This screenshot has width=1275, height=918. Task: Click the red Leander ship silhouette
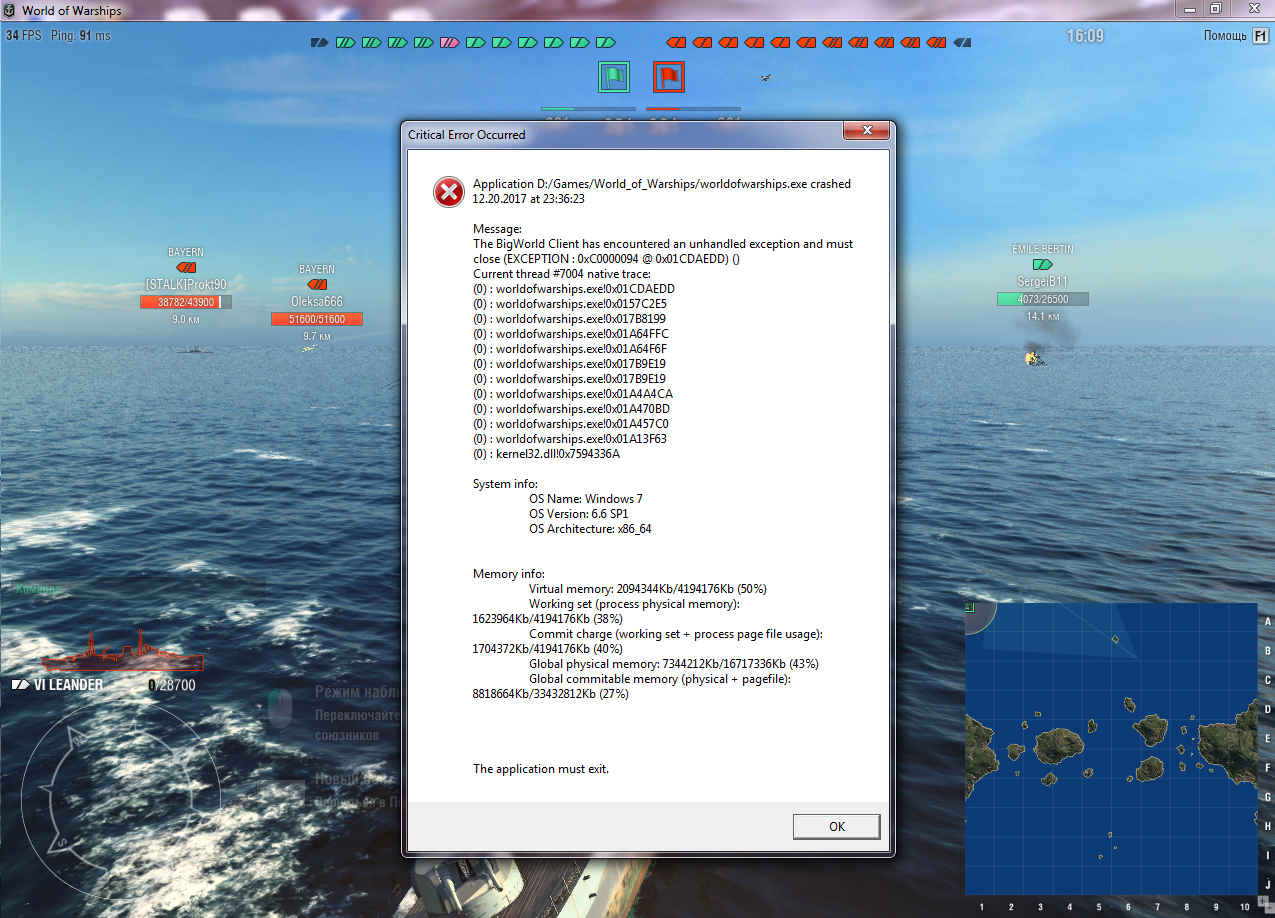pyautogui.click(x=119, y=653)
